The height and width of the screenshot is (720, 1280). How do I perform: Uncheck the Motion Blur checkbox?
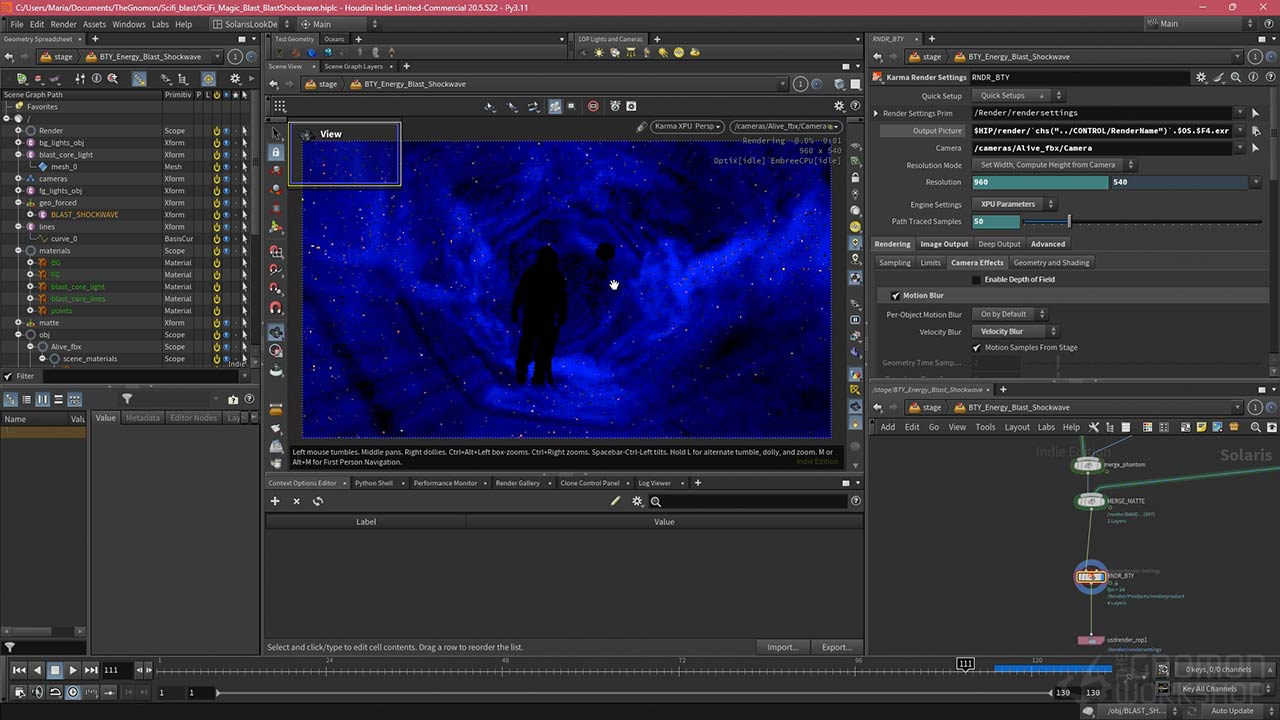(895, 296)
